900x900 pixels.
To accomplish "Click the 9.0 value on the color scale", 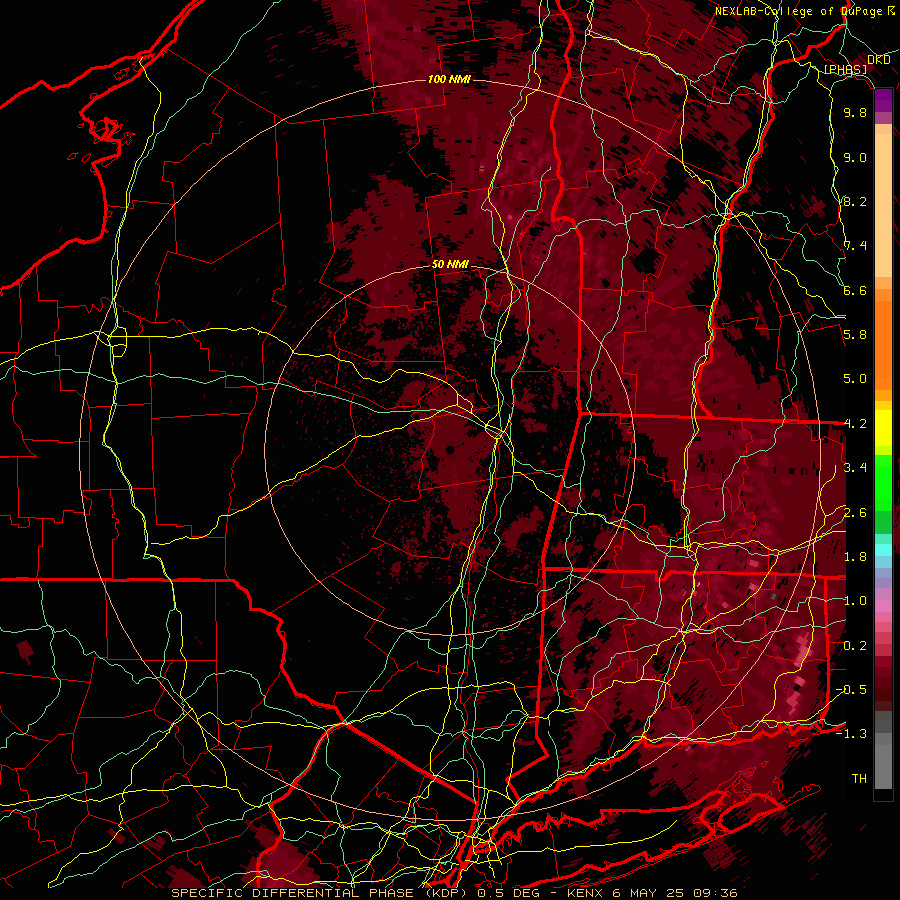I will (855, 158).
